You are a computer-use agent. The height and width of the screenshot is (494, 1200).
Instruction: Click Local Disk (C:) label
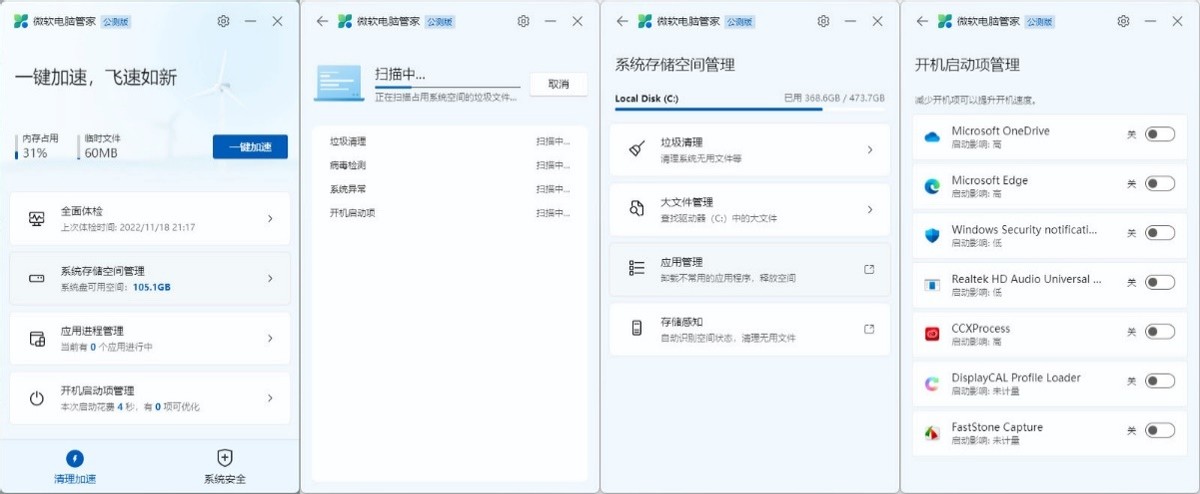tap(646, 98)
